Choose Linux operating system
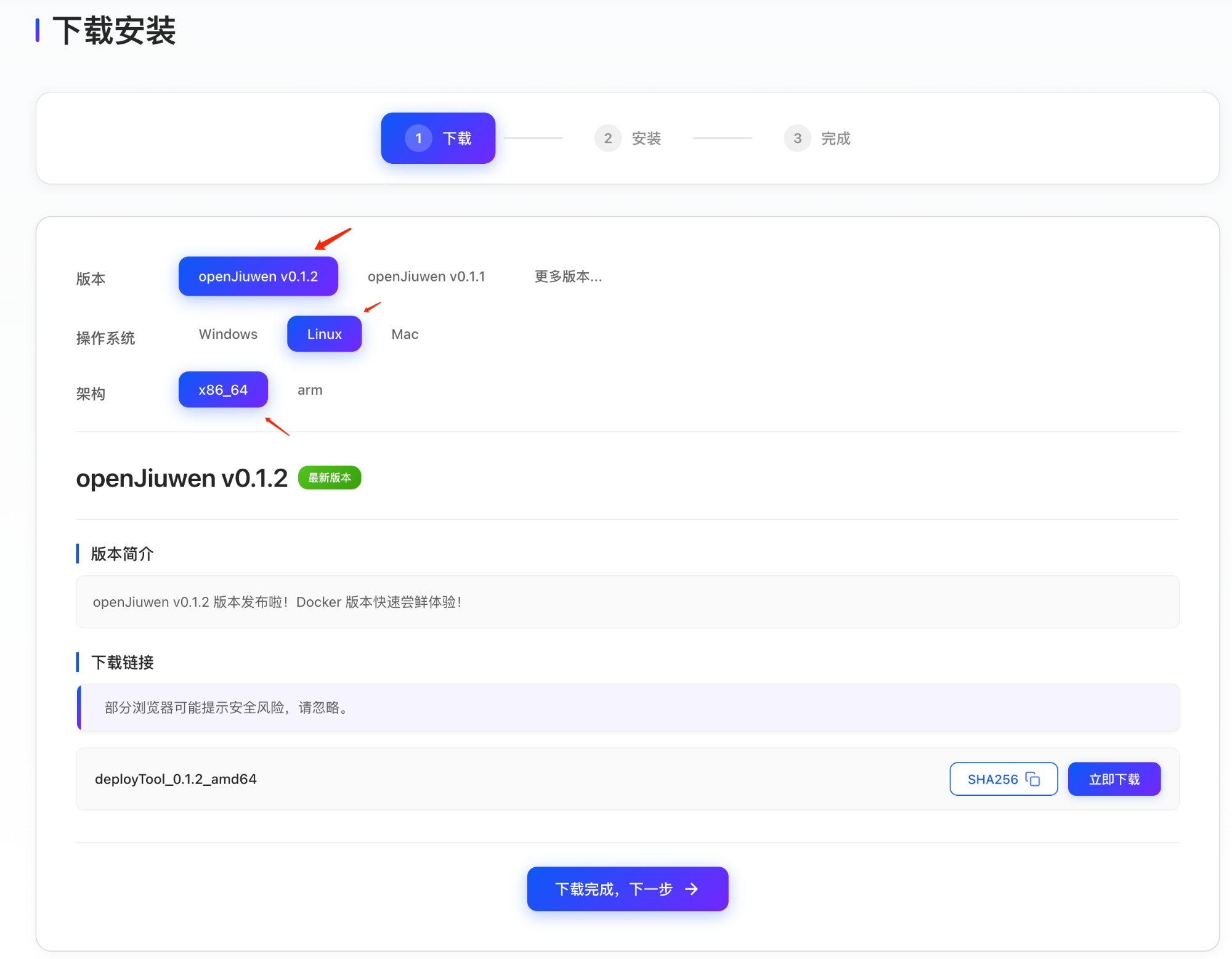The image size is (1232, 959). coord(324,334)
